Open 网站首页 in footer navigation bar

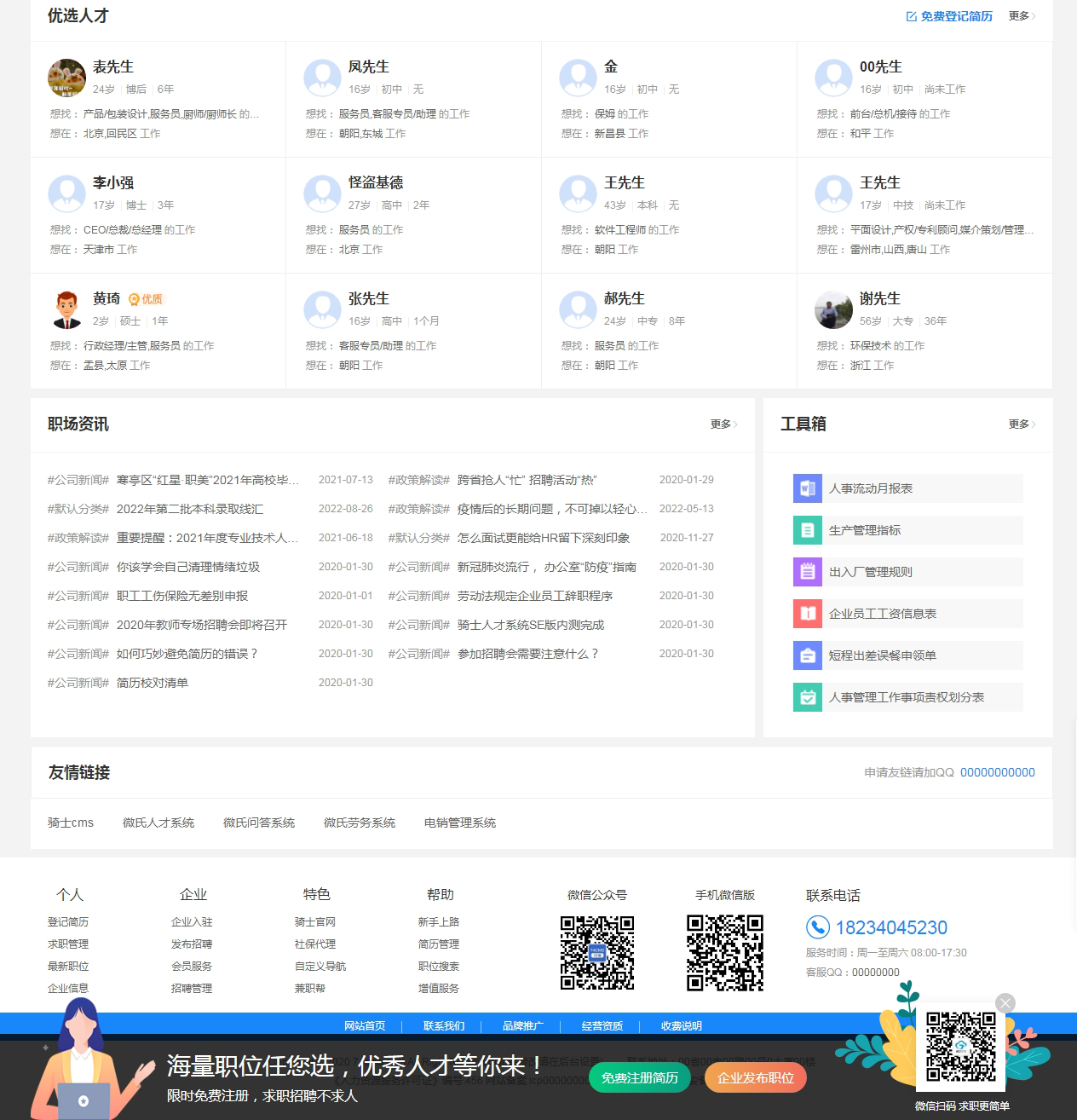click(x=365, y=1026)
